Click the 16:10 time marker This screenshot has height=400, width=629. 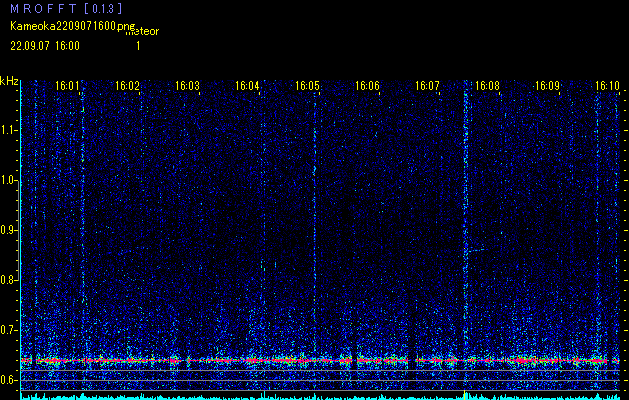click(607, 86)
